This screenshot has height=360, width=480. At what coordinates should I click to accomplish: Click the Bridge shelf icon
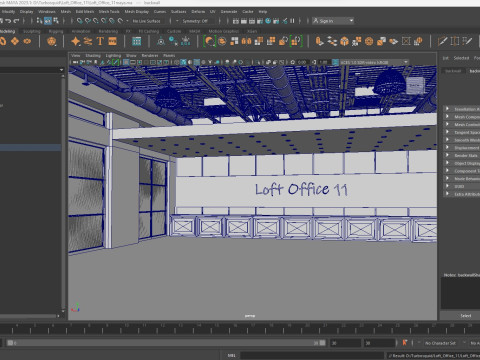pyautogui.click(x=332, y=41)
